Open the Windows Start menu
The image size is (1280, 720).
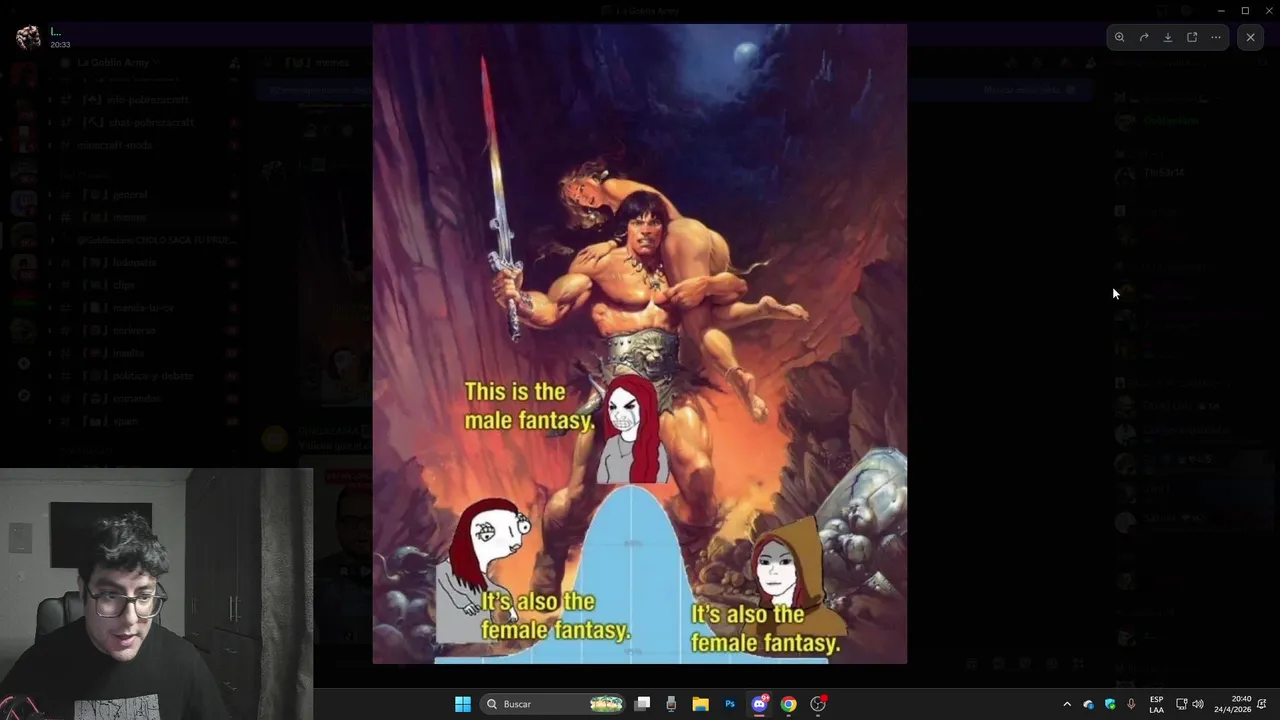pyautogui.click(x=463, y=704)
